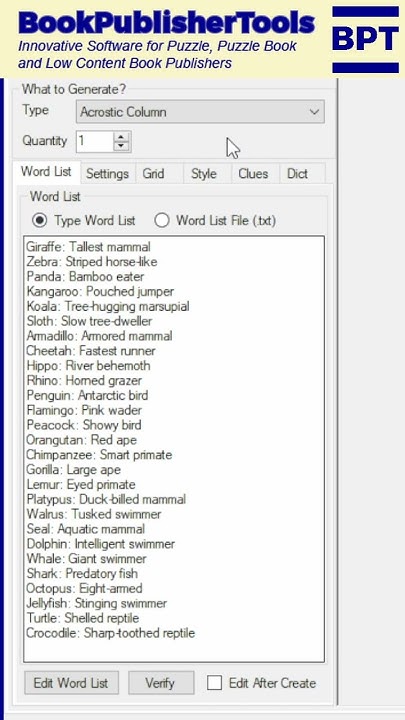Click the 'Kangaroo: Pouched jumper' line
The height and width of the screenshot is (720, 405).
pyautogui.click(x=100, y=292)
